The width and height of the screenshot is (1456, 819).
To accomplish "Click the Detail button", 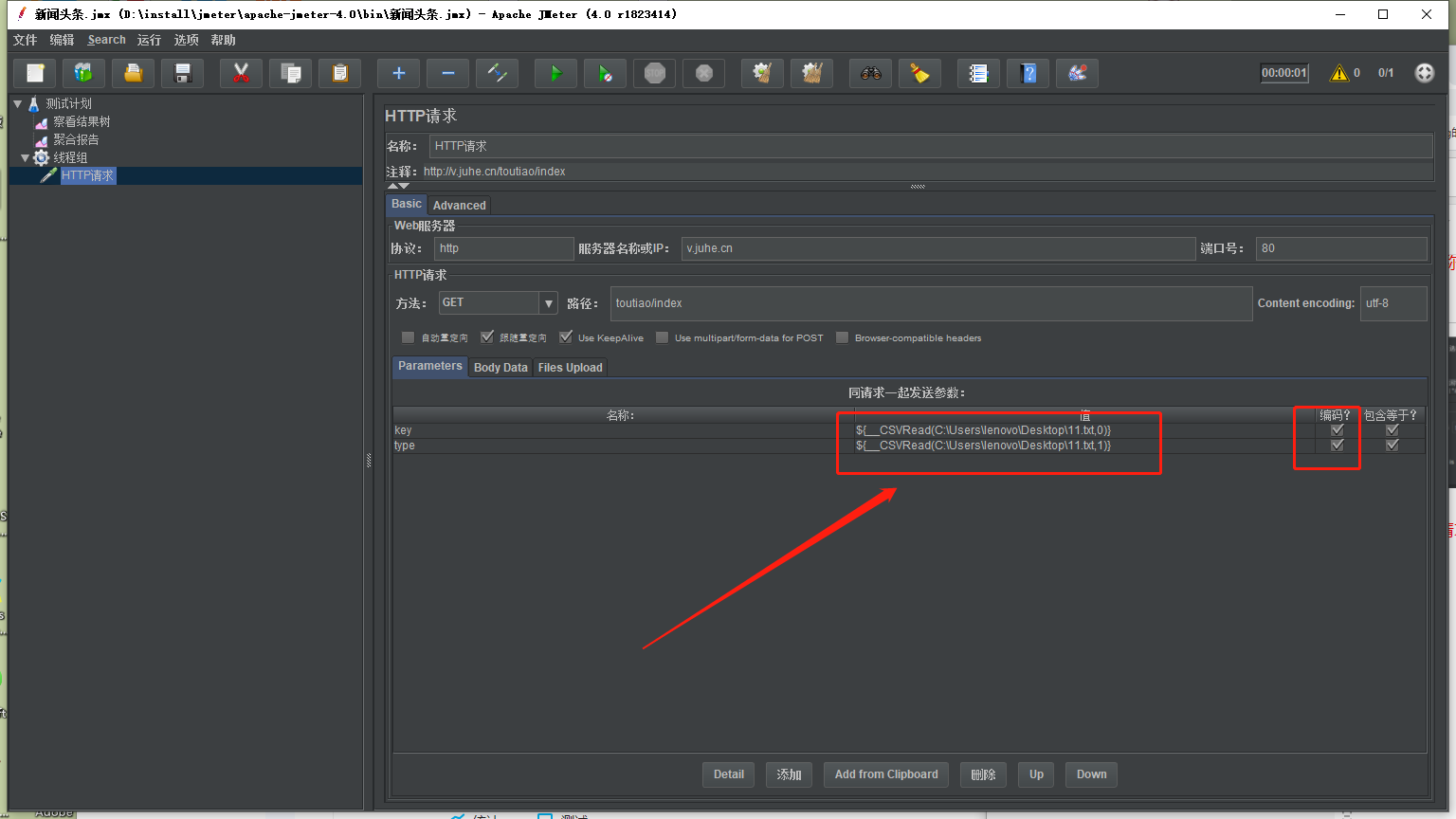I will point(729,774).
